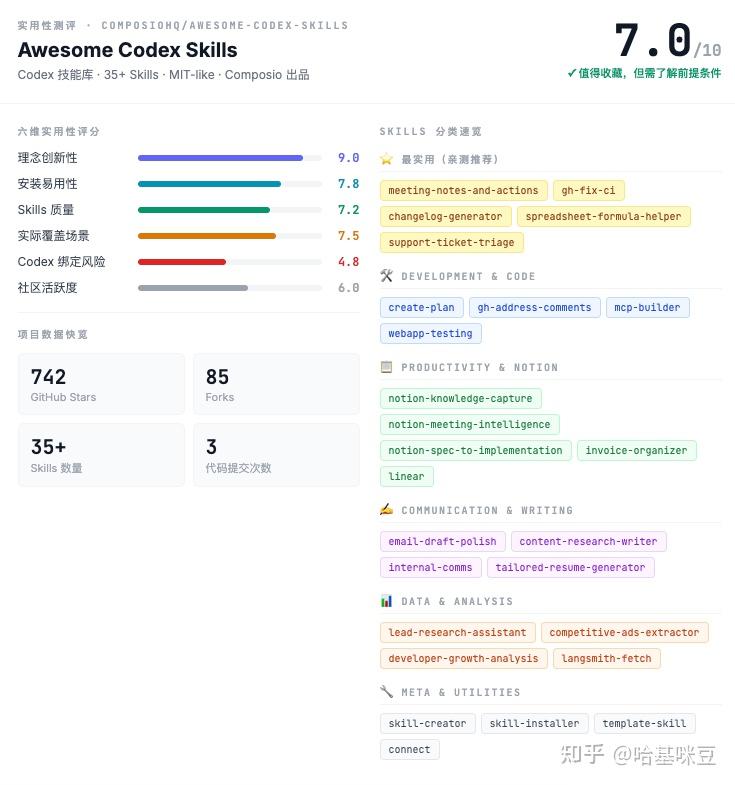Open the content-research-writer tag
Screen dimensions: 735x785
[588, 542]
